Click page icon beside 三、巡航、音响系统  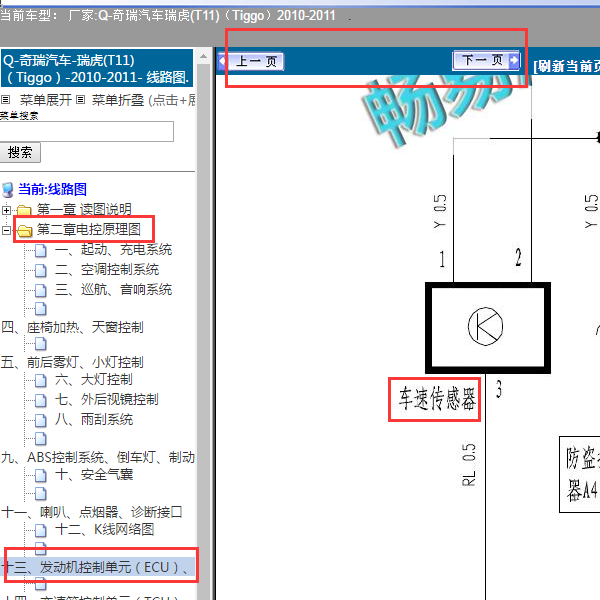tap(41, 290)
